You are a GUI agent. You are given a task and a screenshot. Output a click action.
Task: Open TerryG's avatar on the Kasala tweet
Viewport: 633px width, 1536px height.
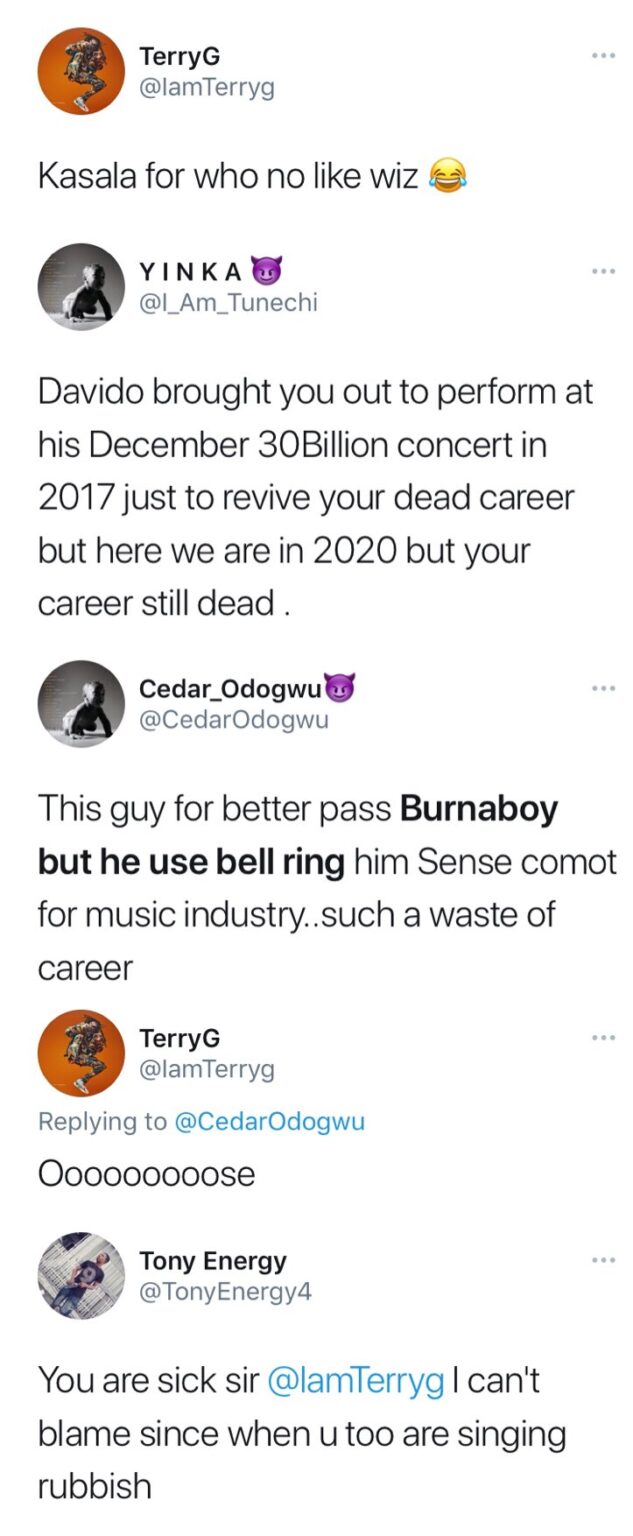81,72
